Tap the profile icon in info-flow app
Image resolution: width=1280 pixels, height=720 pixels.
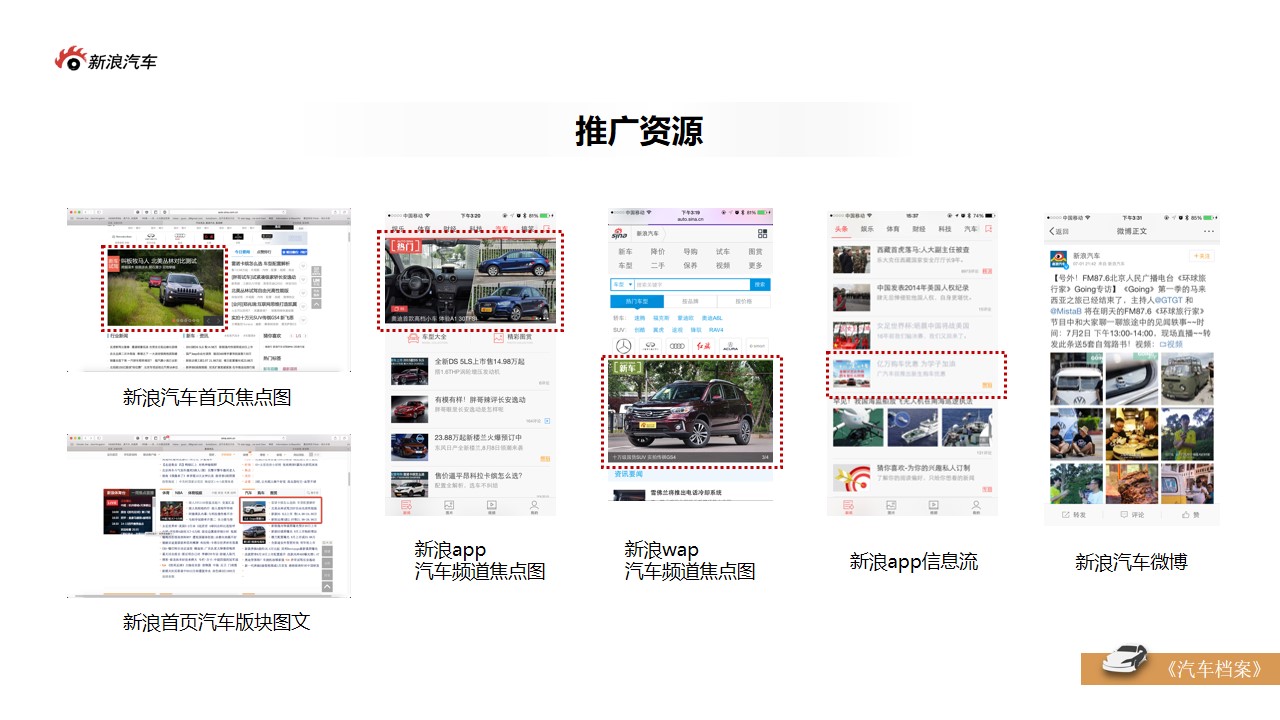click(976, 505)
